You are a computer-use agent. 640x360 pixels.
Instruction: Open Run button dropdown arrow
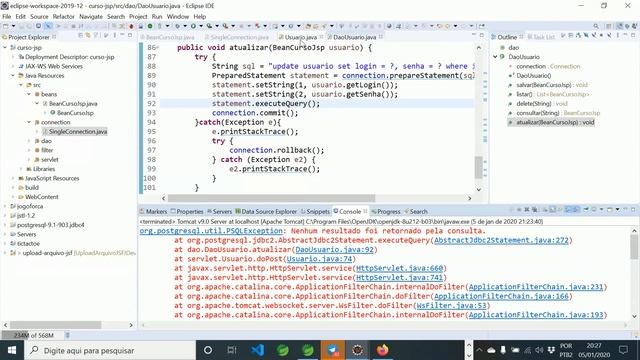coord(200,26)
